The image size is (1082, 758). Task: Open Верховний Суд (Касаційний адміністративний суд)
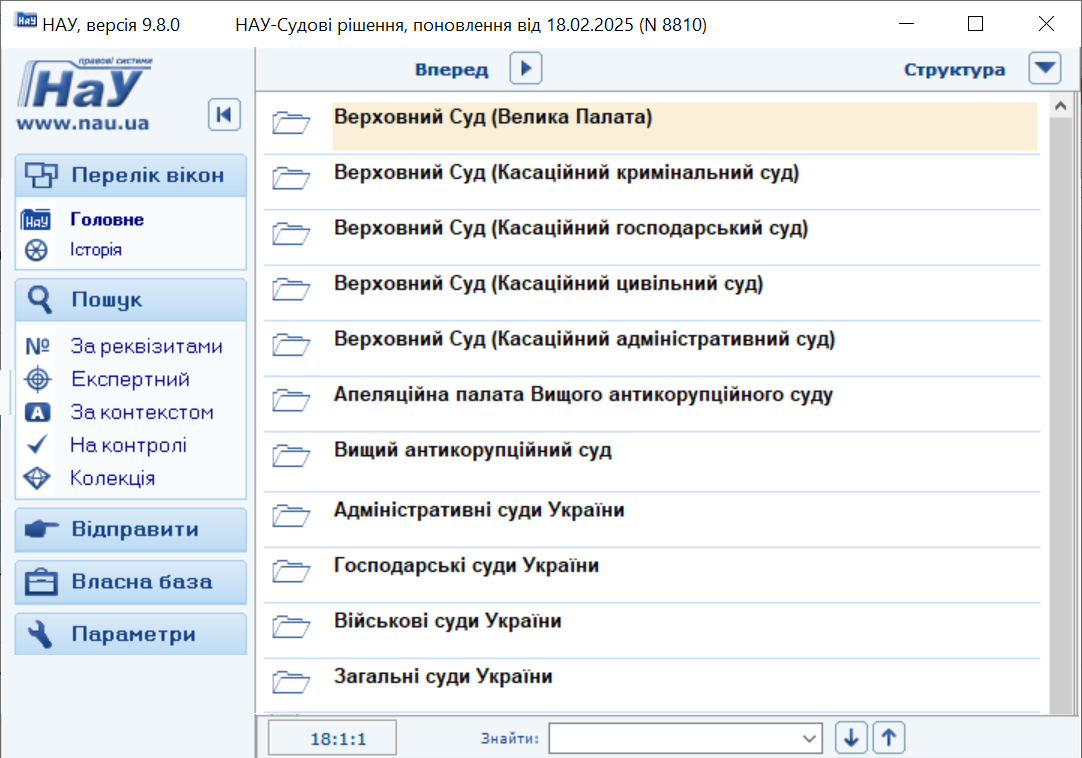click(x=584, y=339)
